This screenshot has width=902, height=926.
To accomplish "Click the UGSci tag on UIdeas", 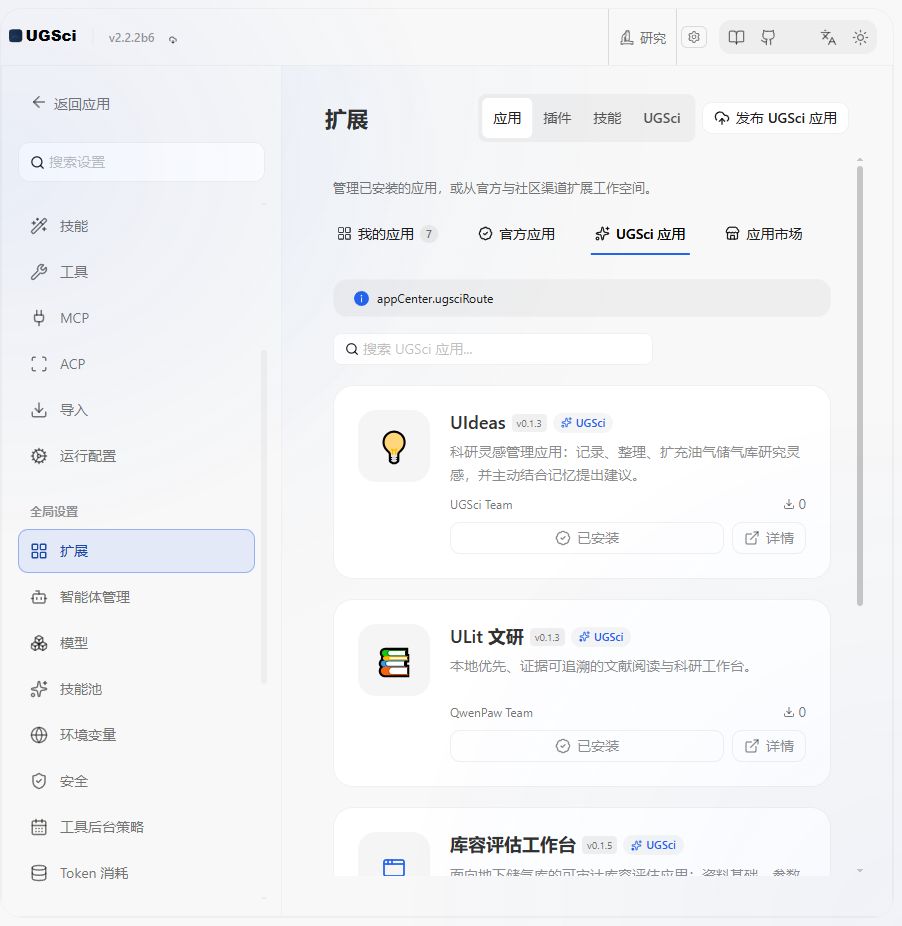I will (583, 423).
